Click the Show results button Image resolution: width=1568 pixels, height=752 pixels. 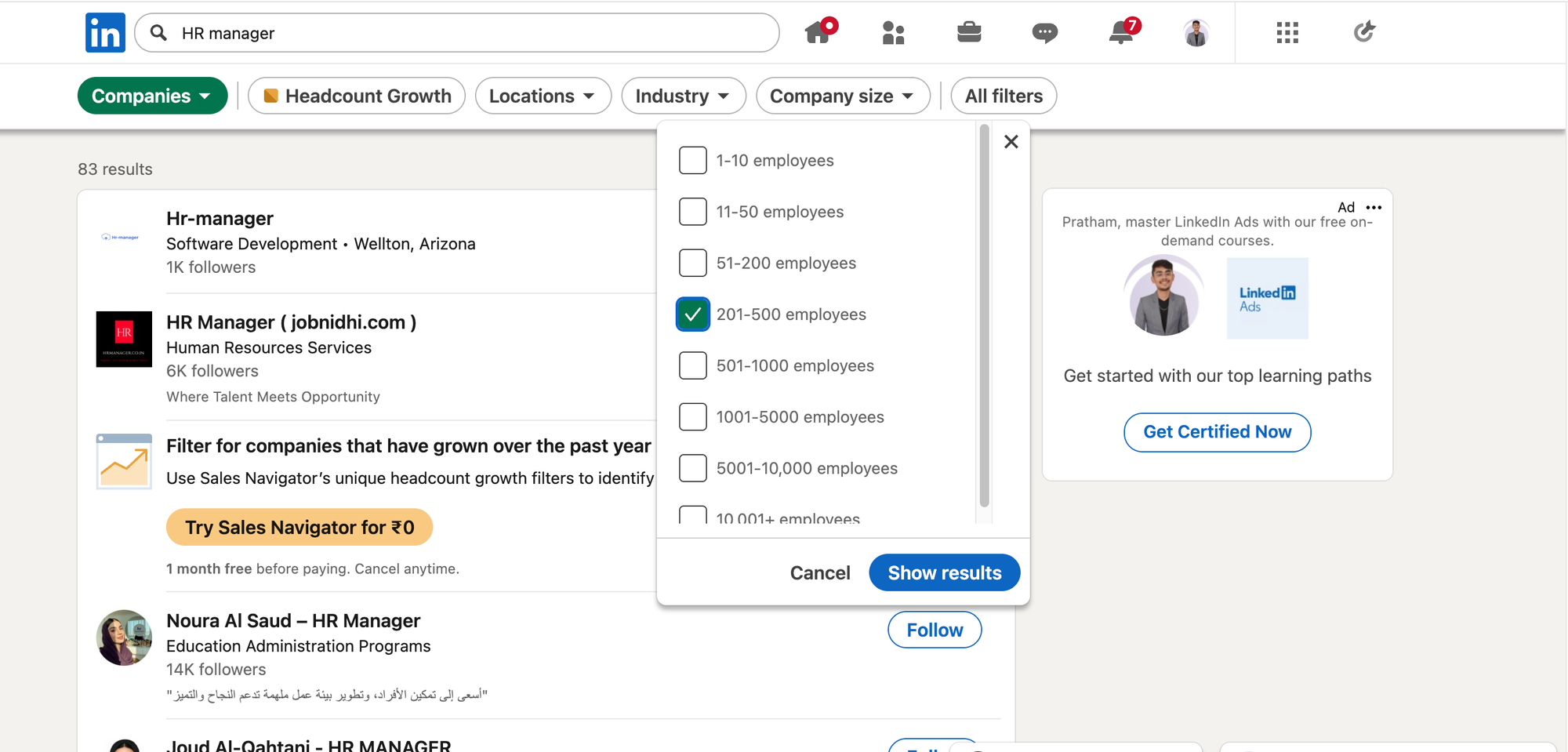pyautogui.click(x=944, y=573)
